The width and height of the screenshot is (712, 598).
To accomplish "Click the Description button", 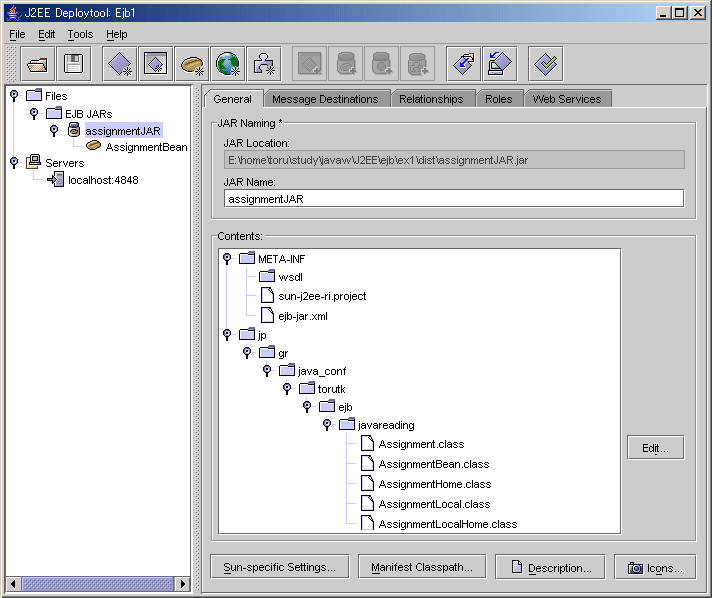I will [x=550, y=567].
